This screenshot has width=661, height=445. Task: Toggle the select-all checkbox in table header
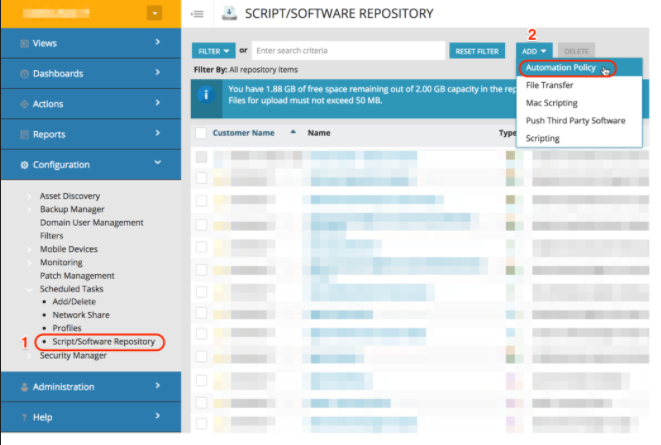201,133
